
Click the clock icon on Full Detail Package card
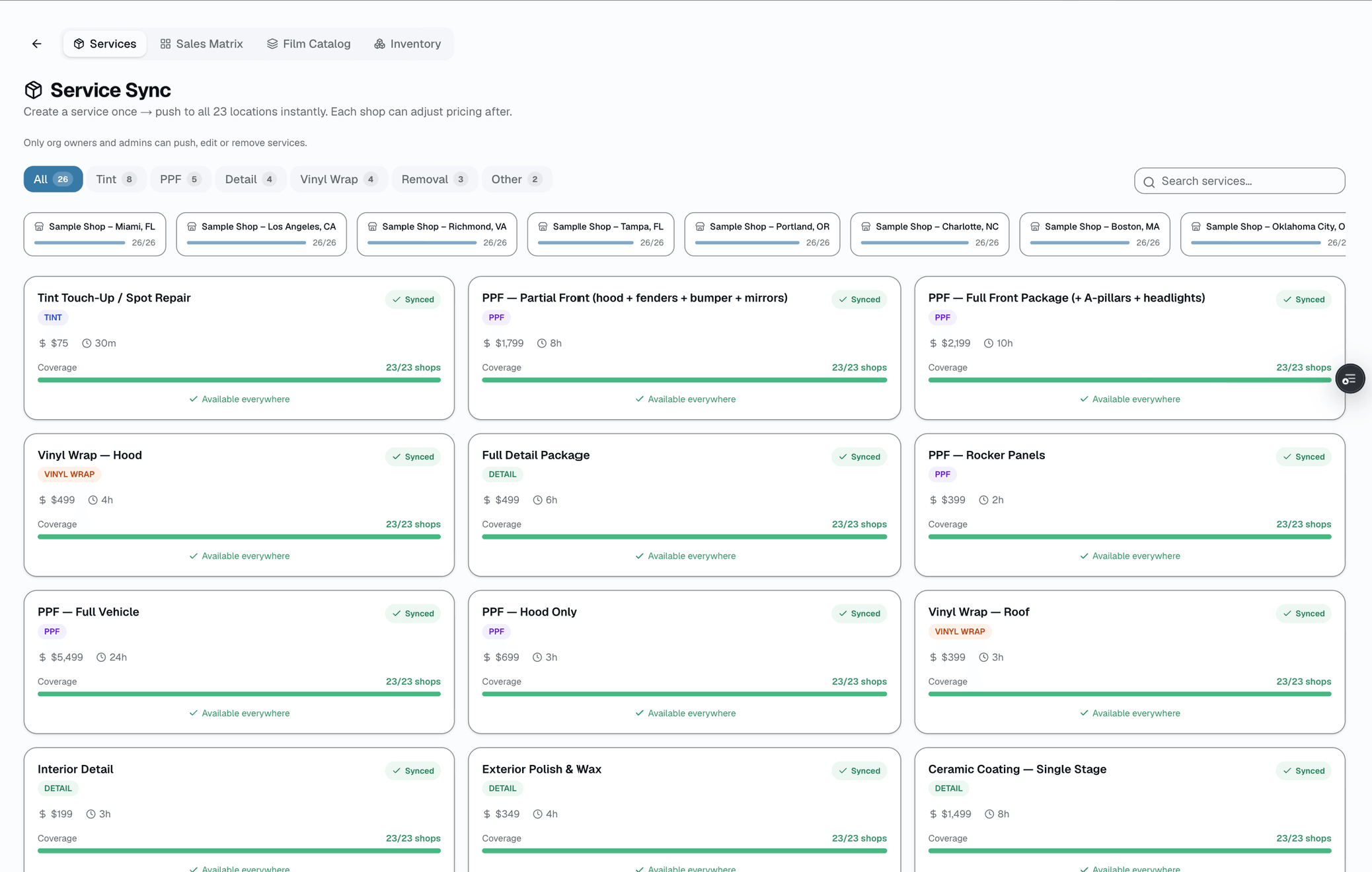[537, 500]
